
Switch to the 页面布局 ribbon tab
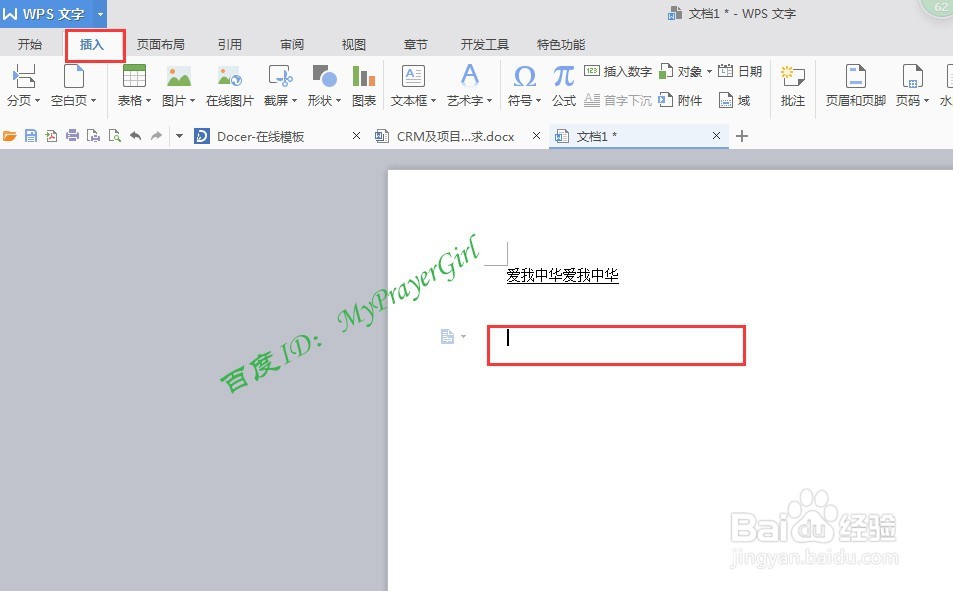point(161,44)
